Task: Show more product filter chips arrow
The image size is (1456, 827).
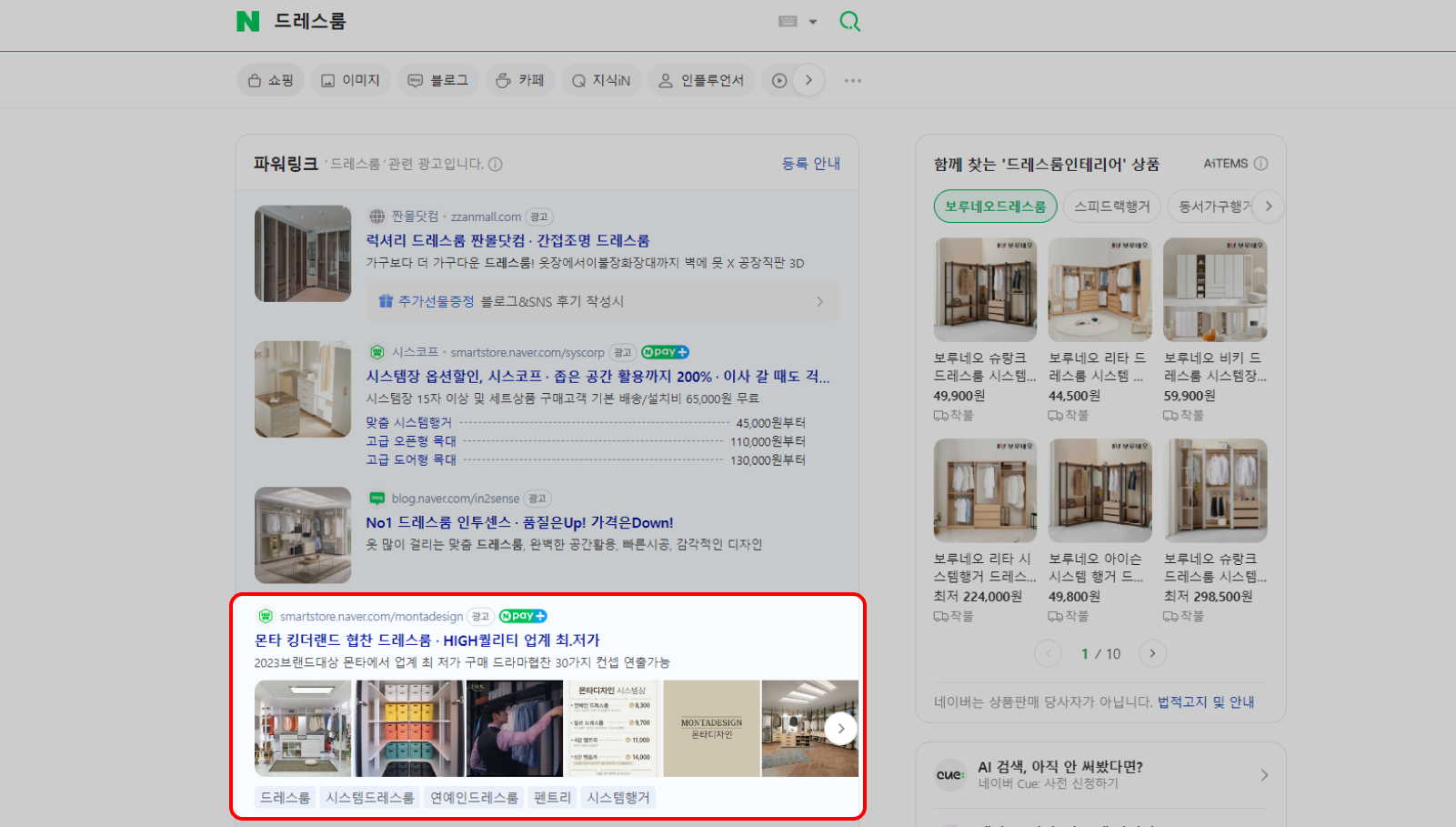Action: tap(1269, 207)
